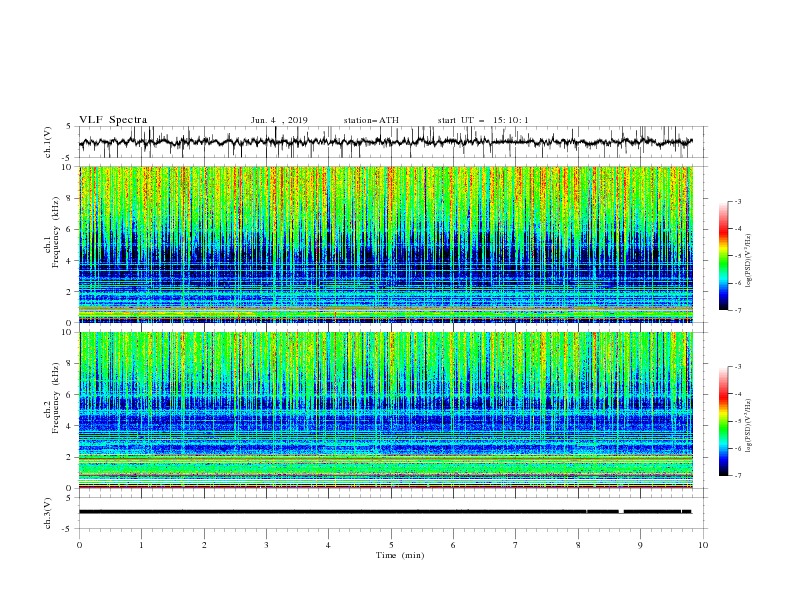Click the ch.1 spectrogram color scale bar
Screen dimensions: 792x612
pyautogui.click(x=723, y=256)
